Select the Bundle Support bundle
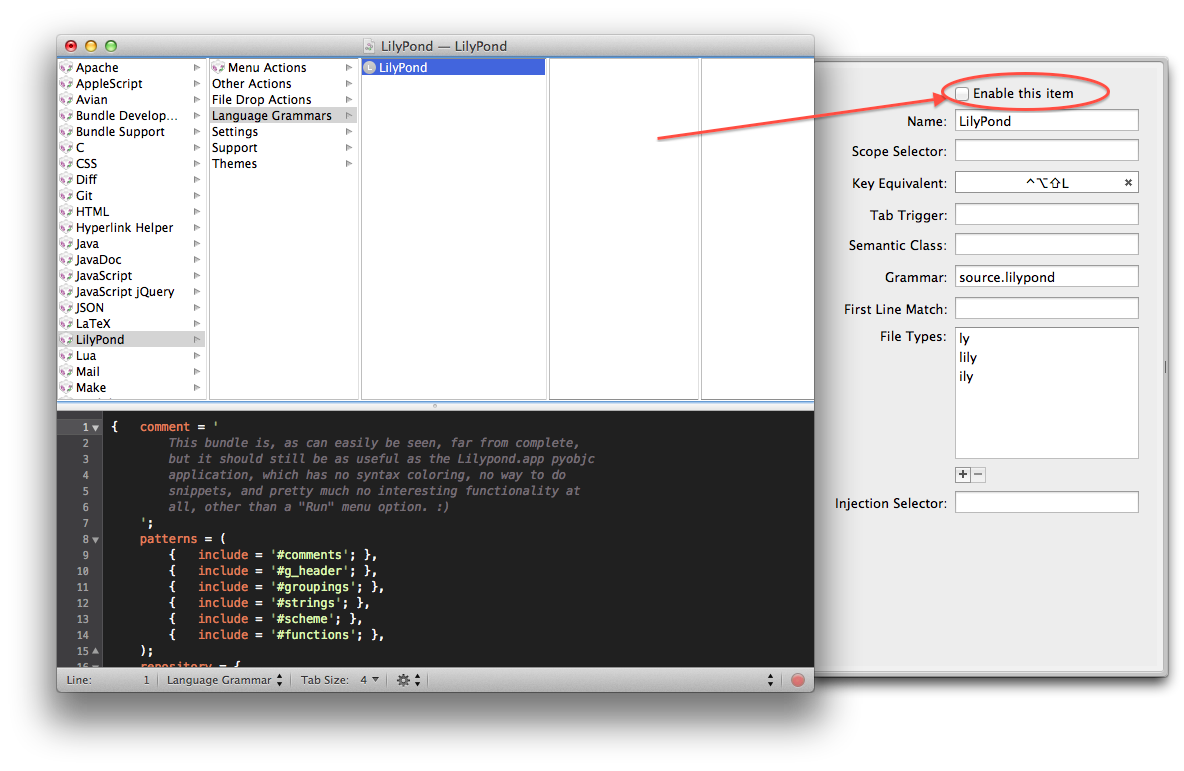This screenshot has height=771, width=1184. [x=131, y=131]
